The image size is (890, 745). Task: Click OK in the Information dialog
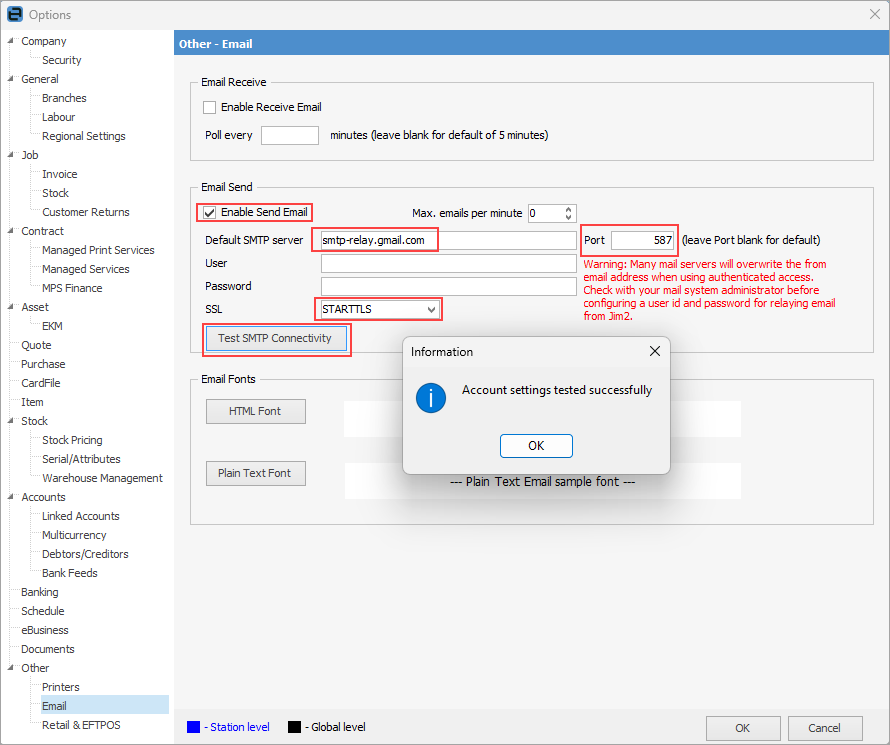(536, 446)
